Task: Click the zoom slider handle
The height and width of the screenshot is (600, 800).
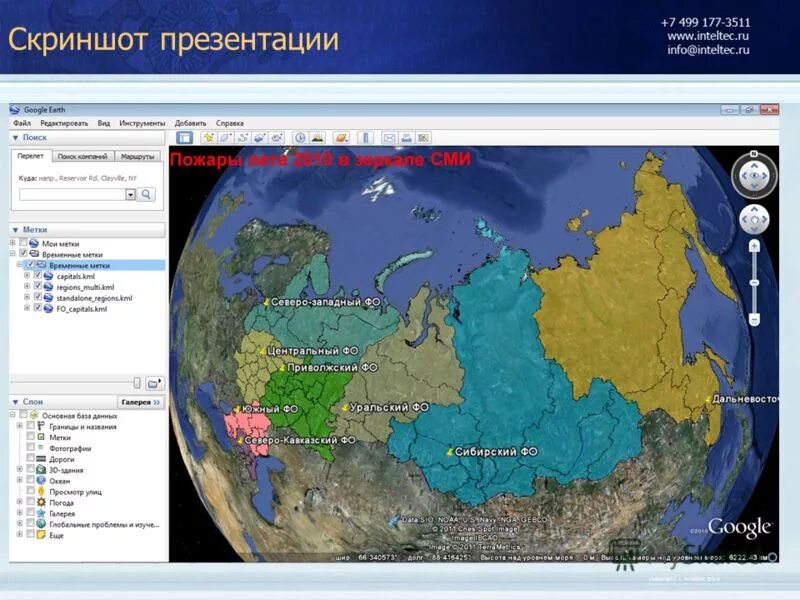Action: pos(754,283)
